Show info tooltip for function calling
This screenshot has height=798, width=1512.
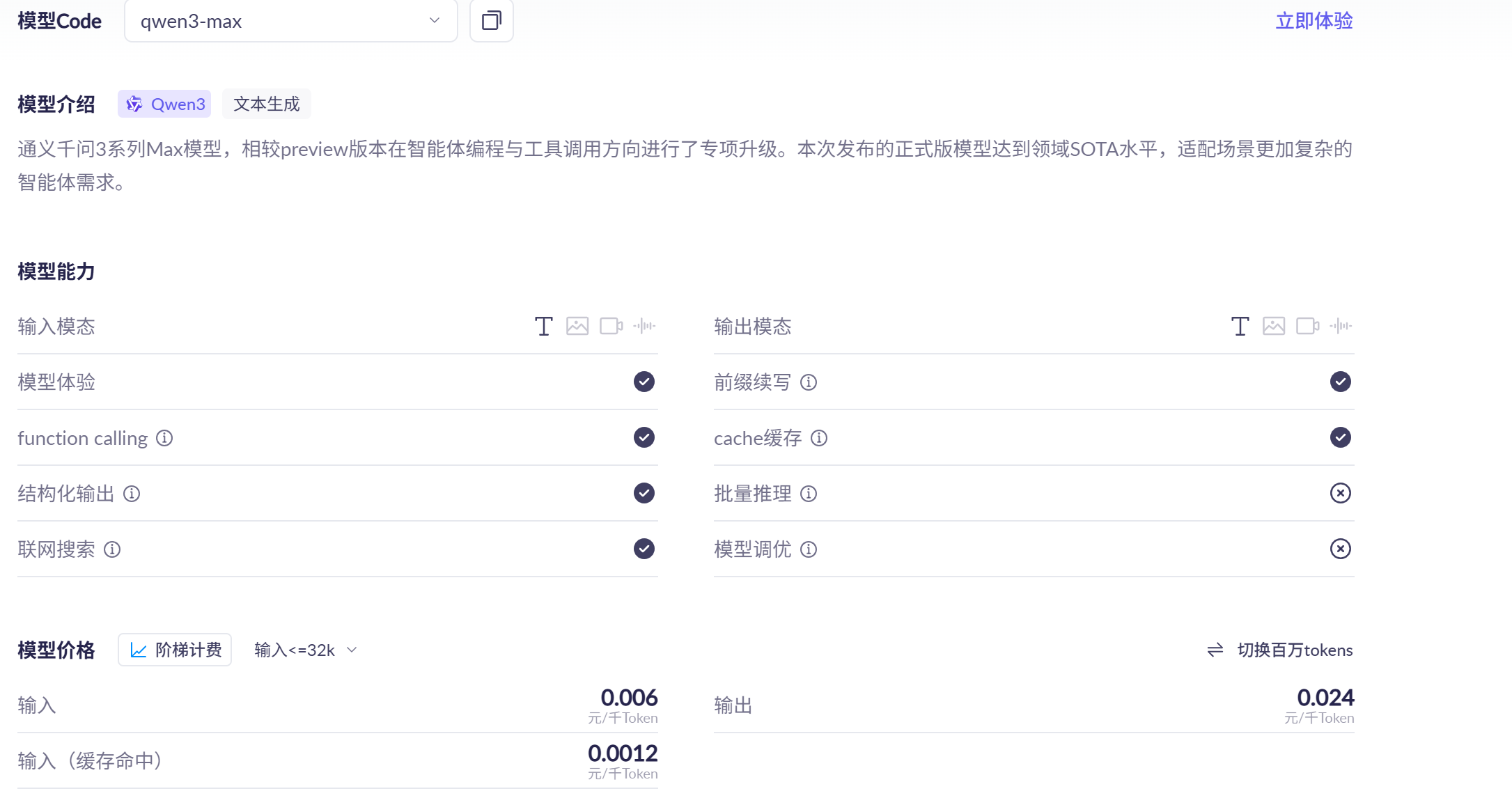pos(164,438)
